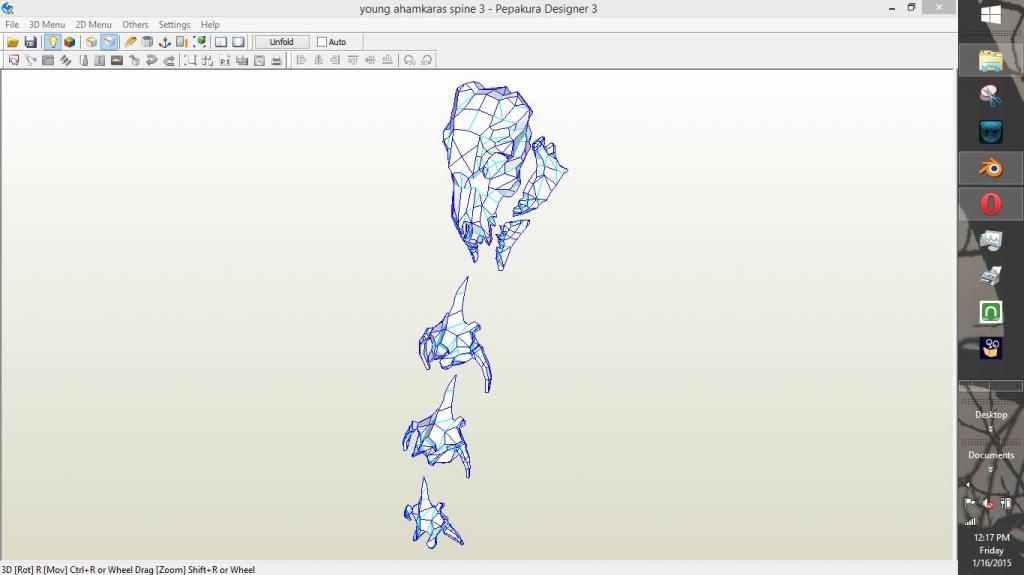Select the pencil open-edges tool

(131, 42)
